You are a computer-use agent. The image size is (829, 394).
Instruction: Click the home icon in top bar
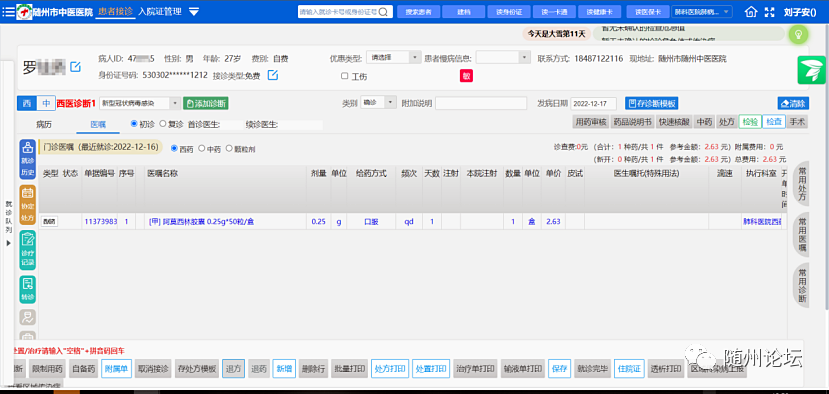pyautogui.click(x=751, y=12)
